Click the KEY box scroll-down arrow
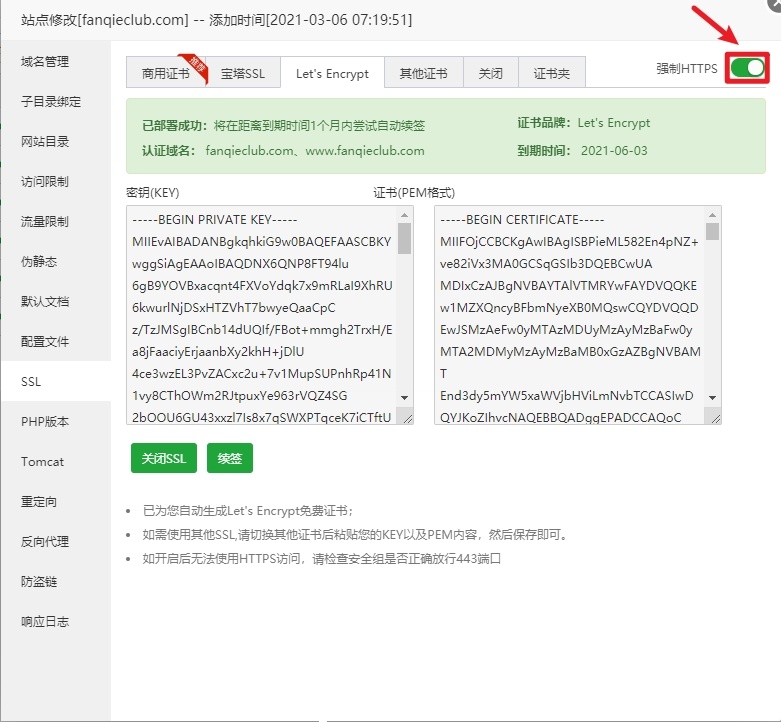The image size is (781, 722). (x=404, y=398)
